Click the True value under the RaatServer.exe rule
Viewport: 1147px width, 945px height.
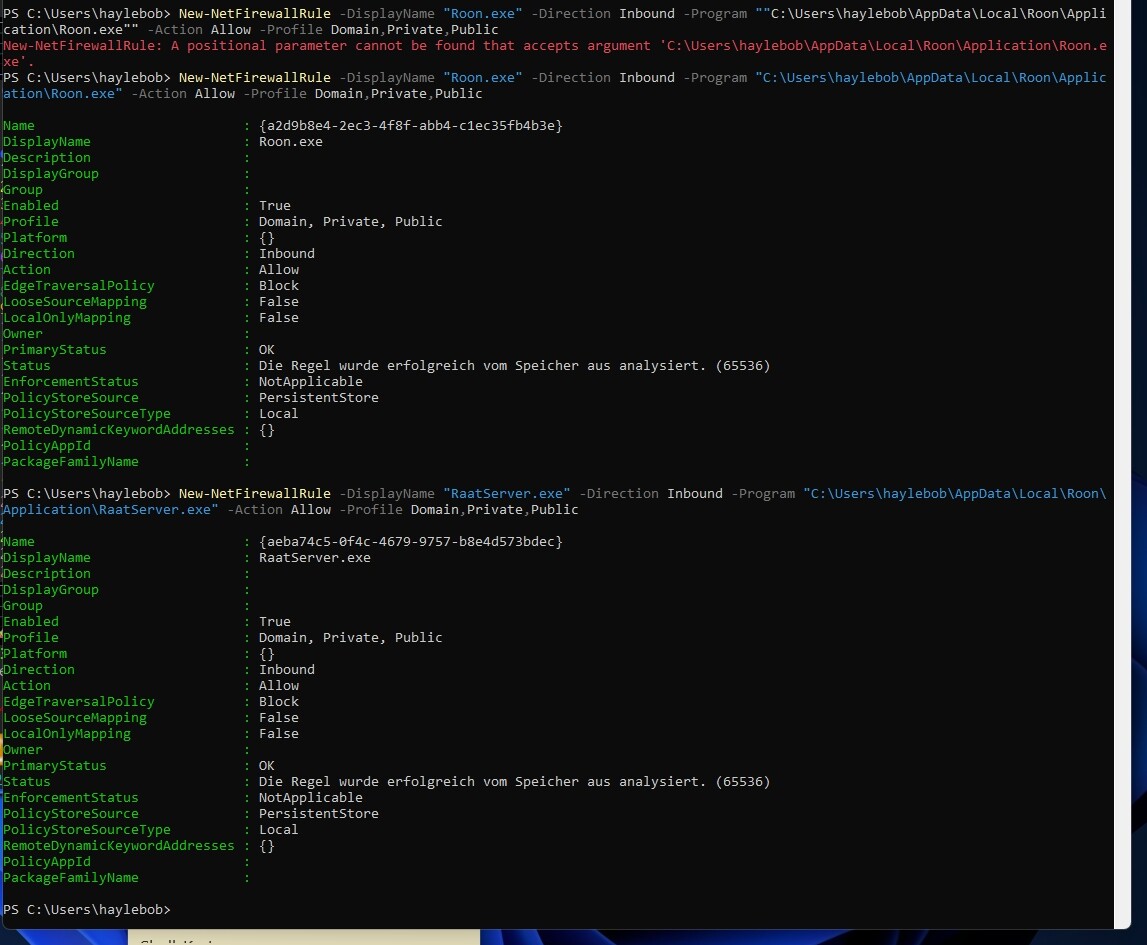pyautogui.click(x=274, y=622)
